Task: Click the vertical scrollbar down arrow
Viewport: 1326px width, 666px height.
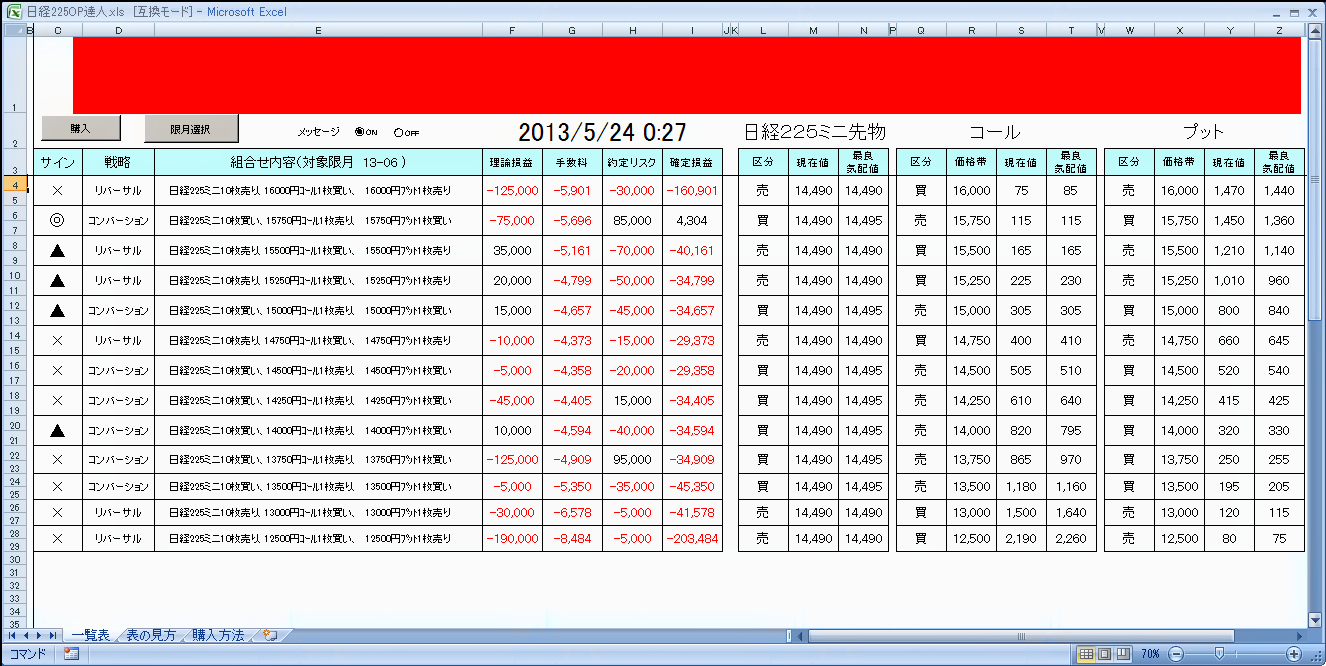Action: click(x=1316, y=620)
